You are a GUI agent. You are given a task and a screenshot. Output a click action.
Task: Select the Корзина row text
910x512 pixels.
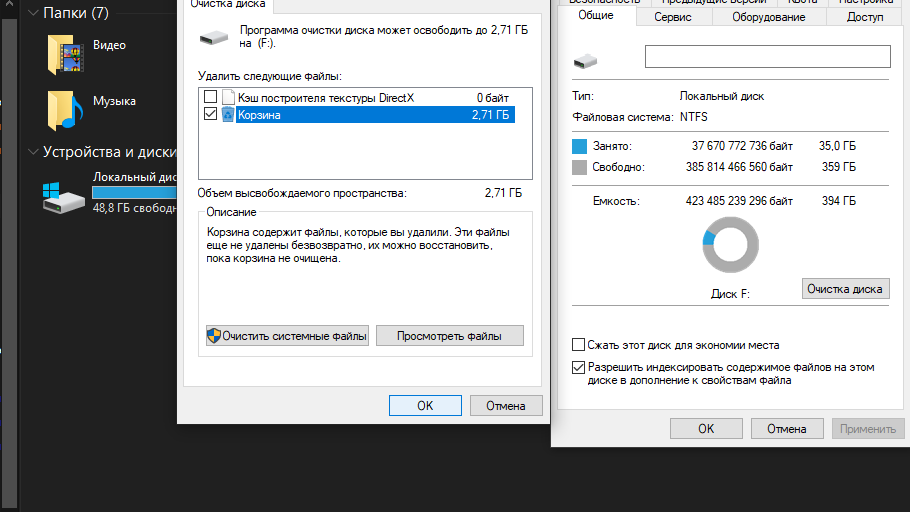(259, 115)
